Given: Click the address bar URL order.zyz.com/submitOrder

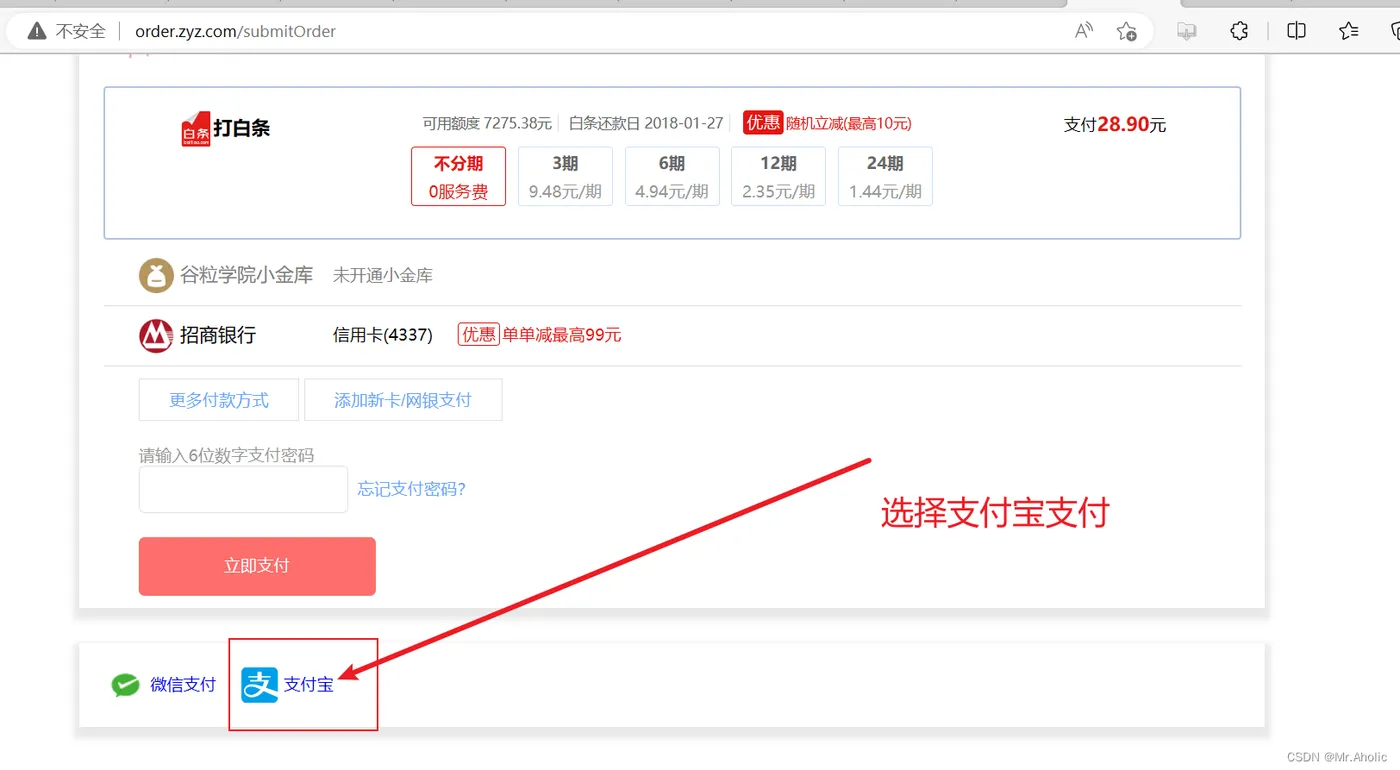Looking at the screenshot, I should click(x=236, y=31).
